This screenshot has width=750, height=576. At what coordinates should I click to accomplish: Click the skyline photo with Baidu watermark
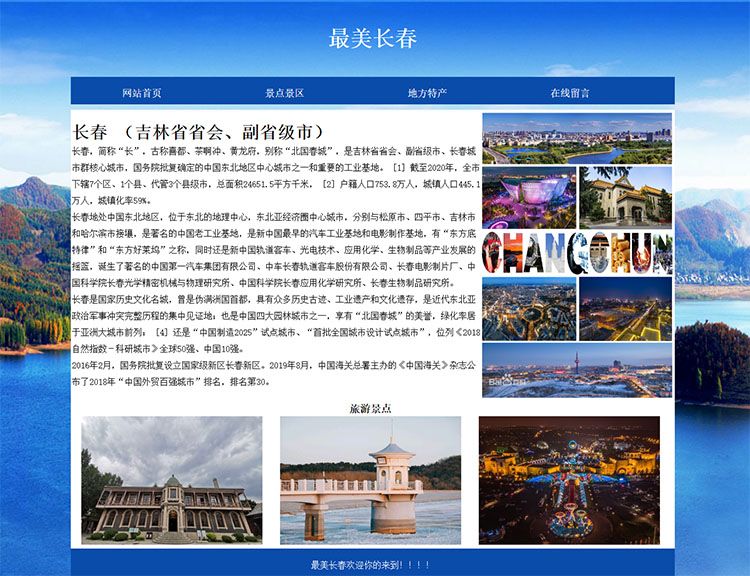point(577,370)
